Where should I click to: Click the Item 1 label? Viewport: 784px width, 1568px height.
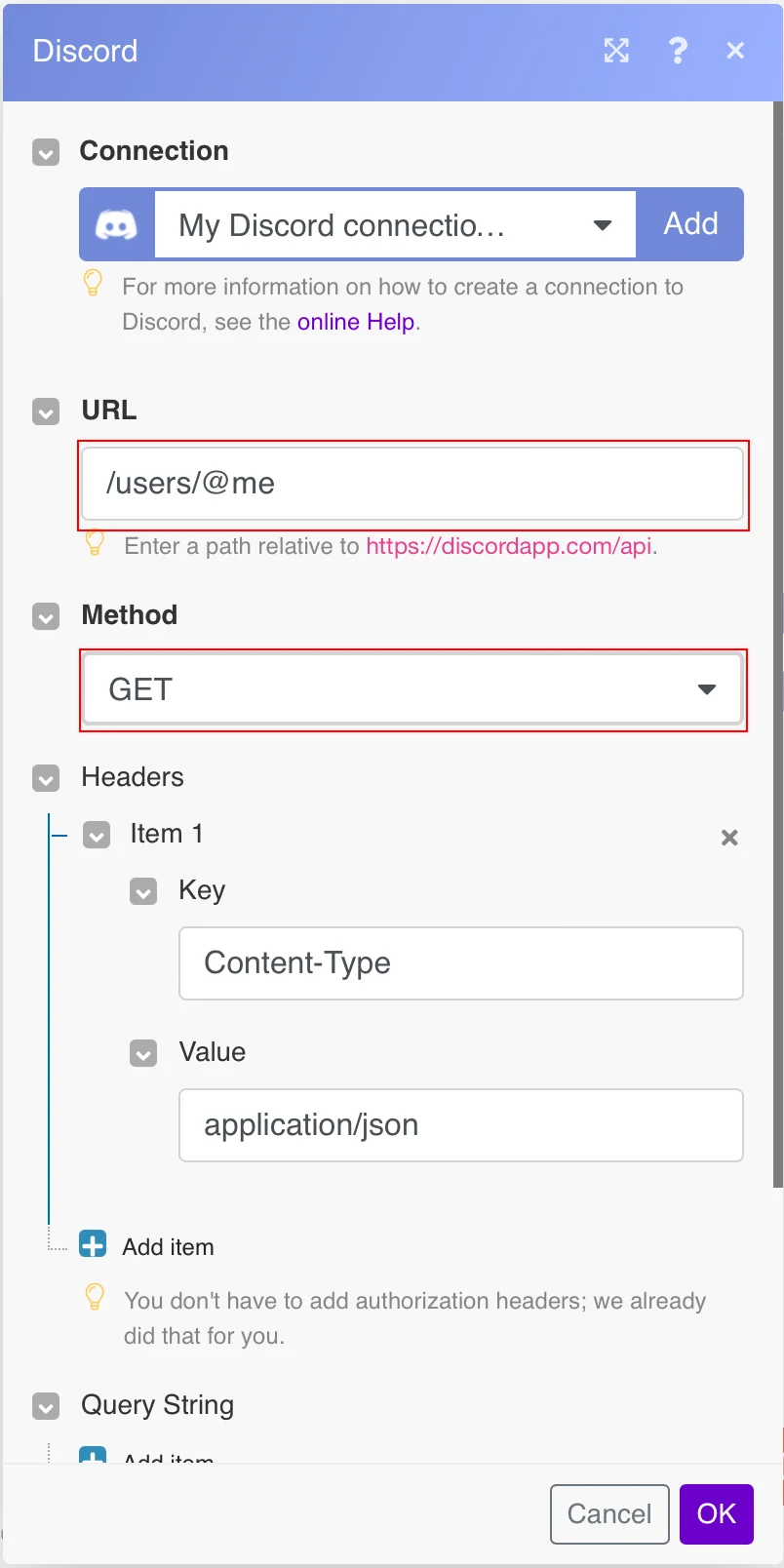[x=167, y=834]
